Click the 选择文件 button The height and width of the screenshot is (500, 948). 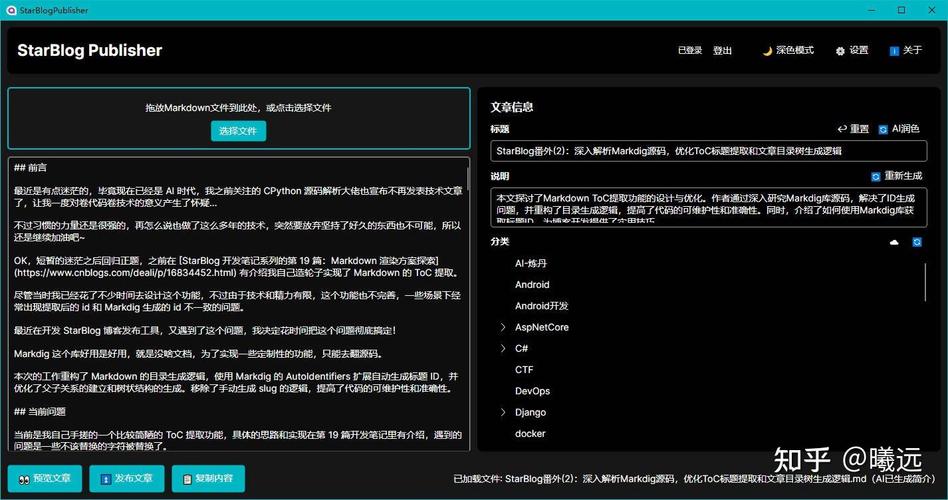(238, 131)
